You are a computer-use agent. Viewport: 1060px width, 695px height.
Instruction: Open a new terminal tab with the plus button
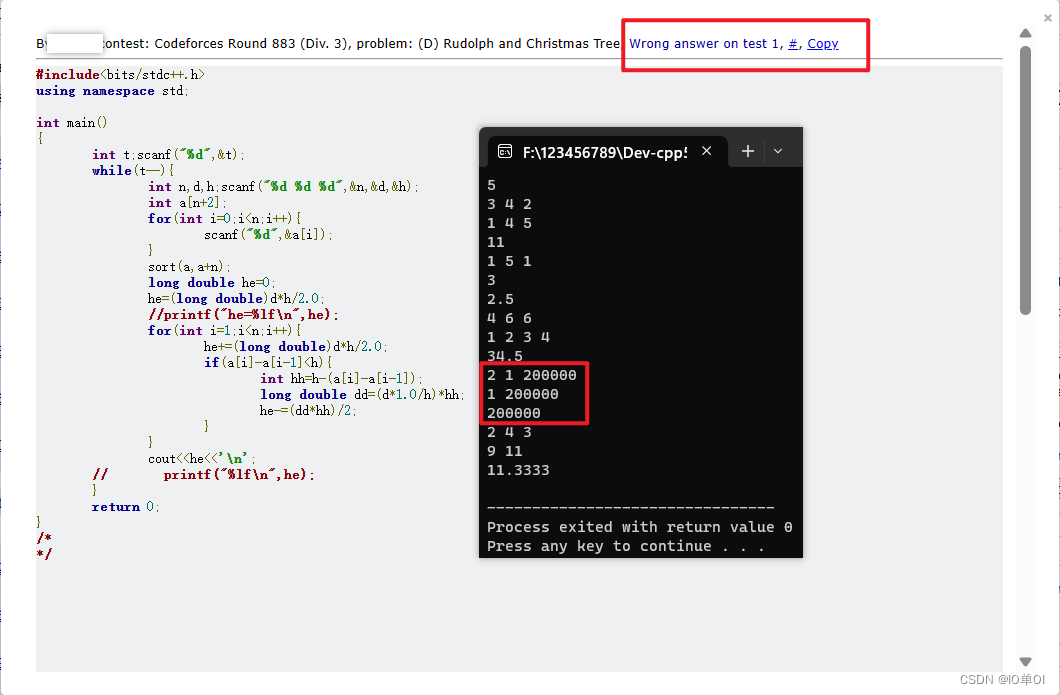click(x=747, y=151)
